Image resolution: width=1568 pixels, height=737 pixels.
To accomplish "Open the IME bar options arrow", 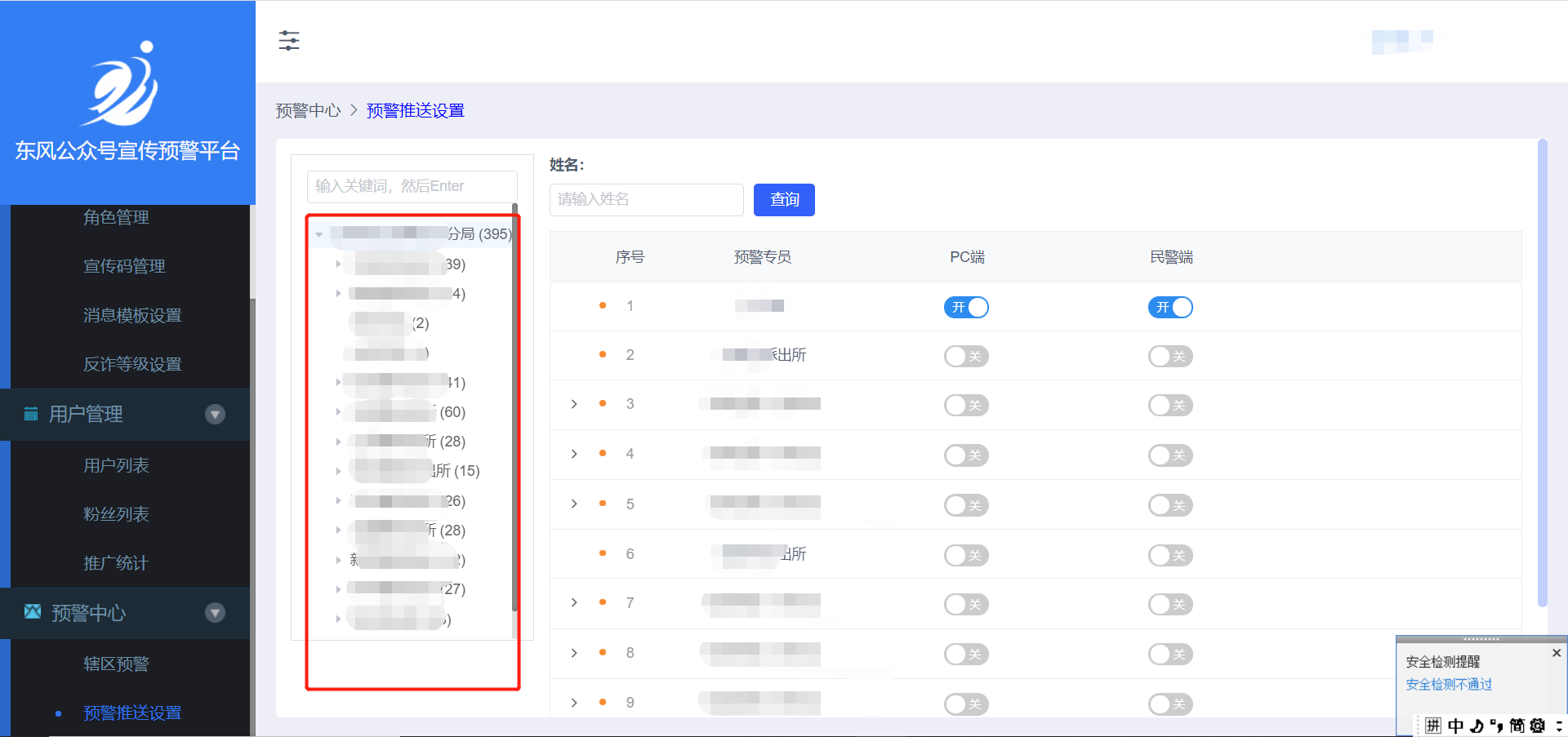I will (1559, 726).
